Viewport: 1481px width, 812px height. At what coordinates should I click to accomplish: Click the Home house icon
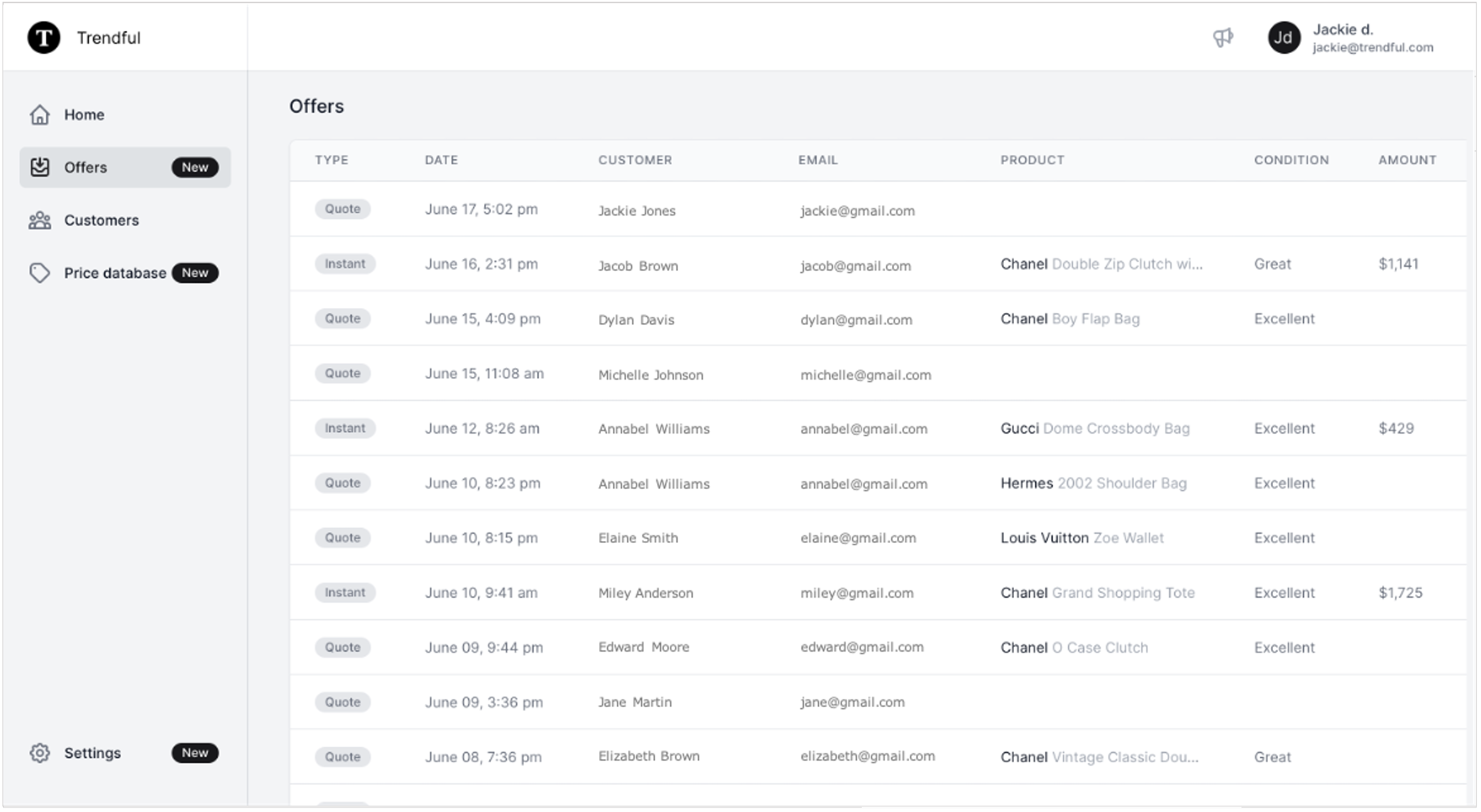(x=40, y=114)
